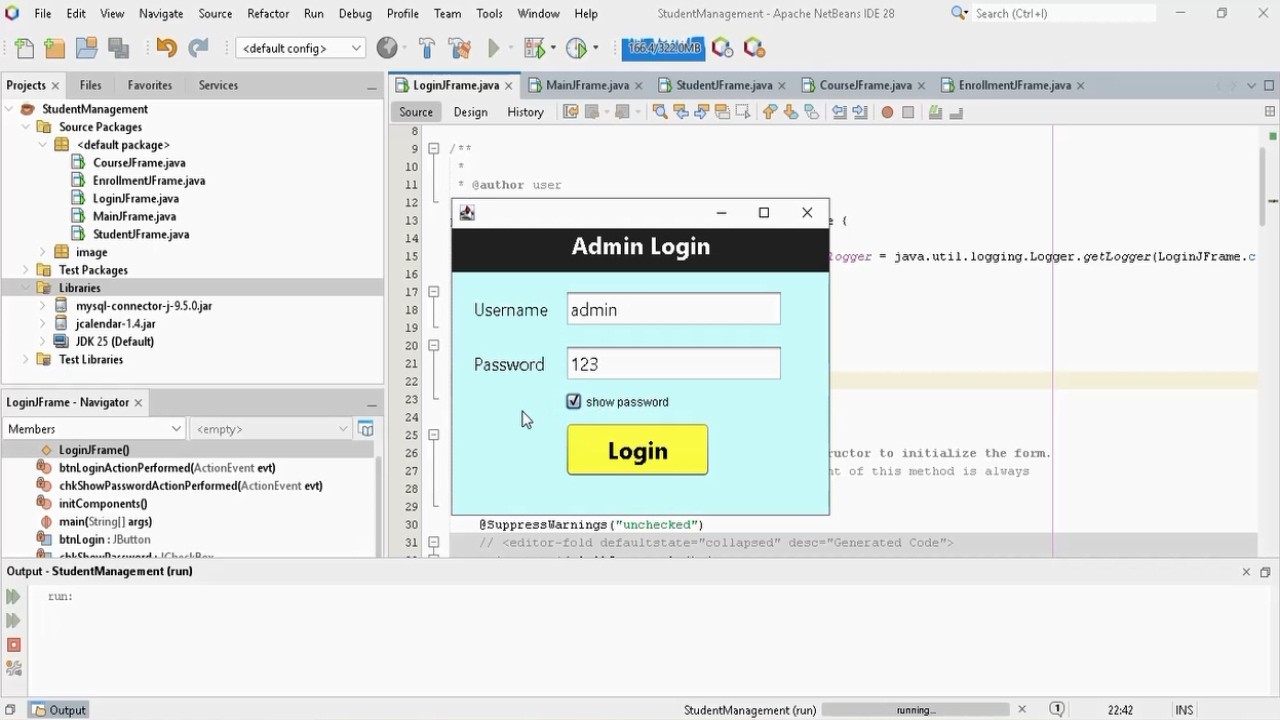Viewport: 1280px width, 720px height.
Task: Click the Navigator filter icon beside the empty combo
Action: [366, 429]
